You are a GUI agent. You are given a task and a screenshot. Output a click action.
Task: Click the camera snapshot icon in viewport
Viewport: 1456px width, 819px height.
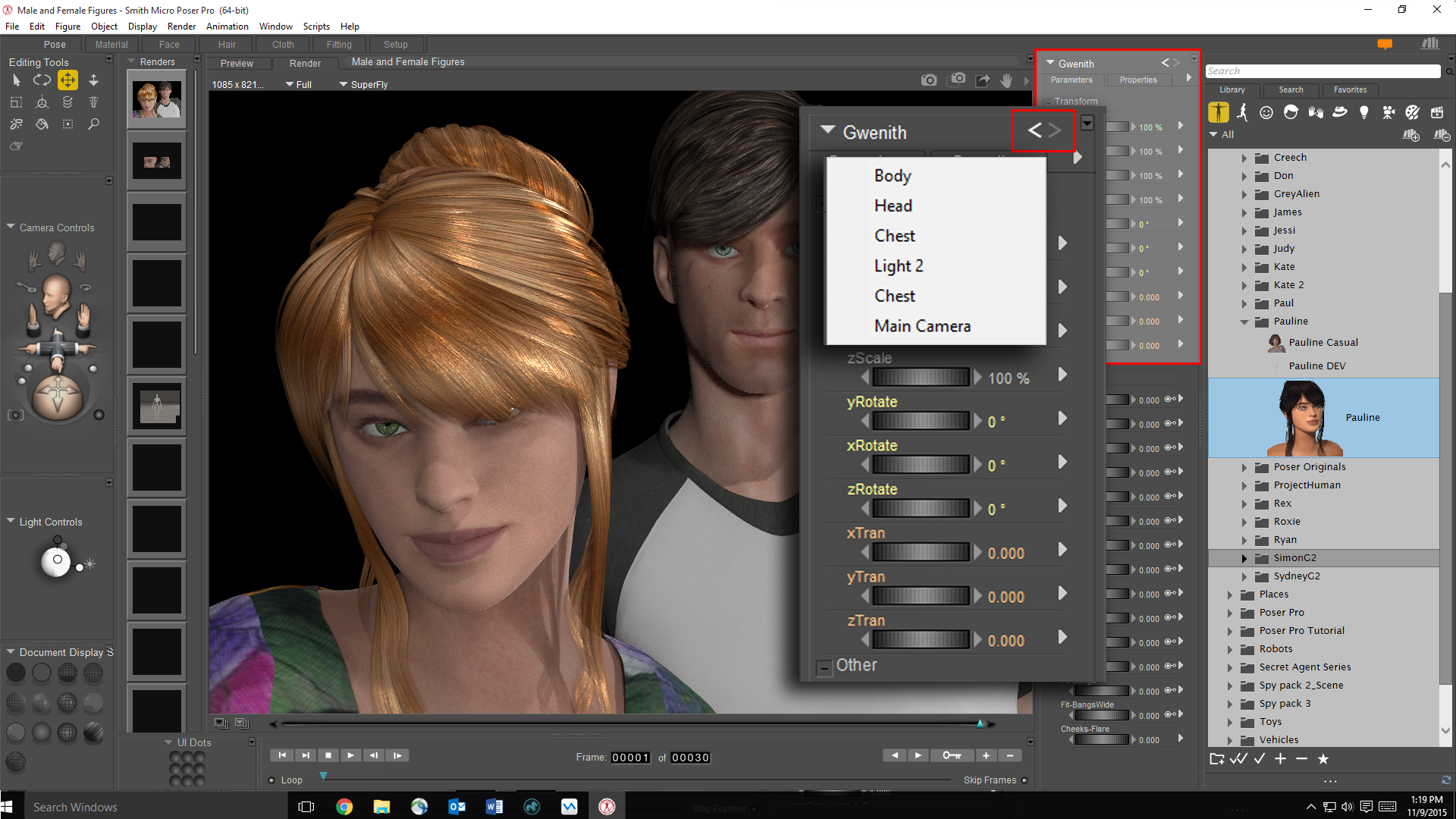(928, 79)
